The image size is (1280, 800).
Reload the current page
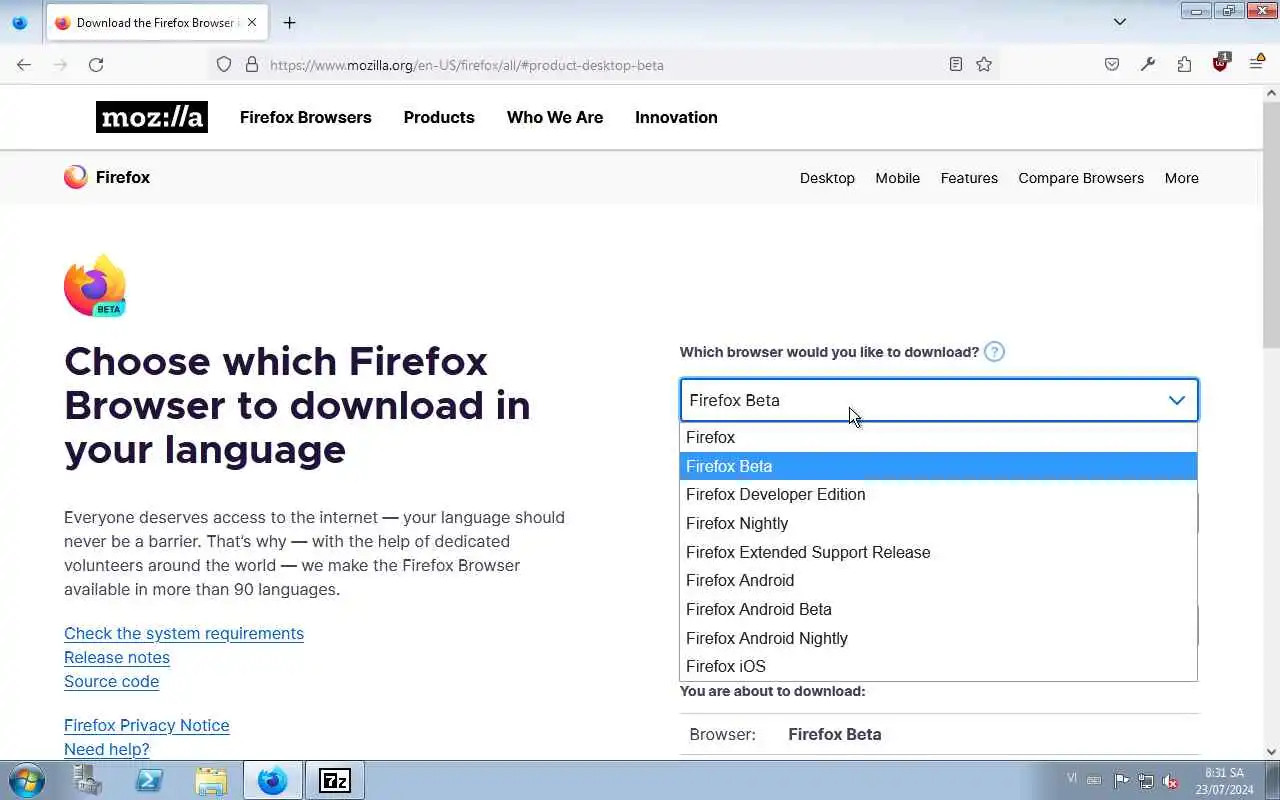coord(96,64)
